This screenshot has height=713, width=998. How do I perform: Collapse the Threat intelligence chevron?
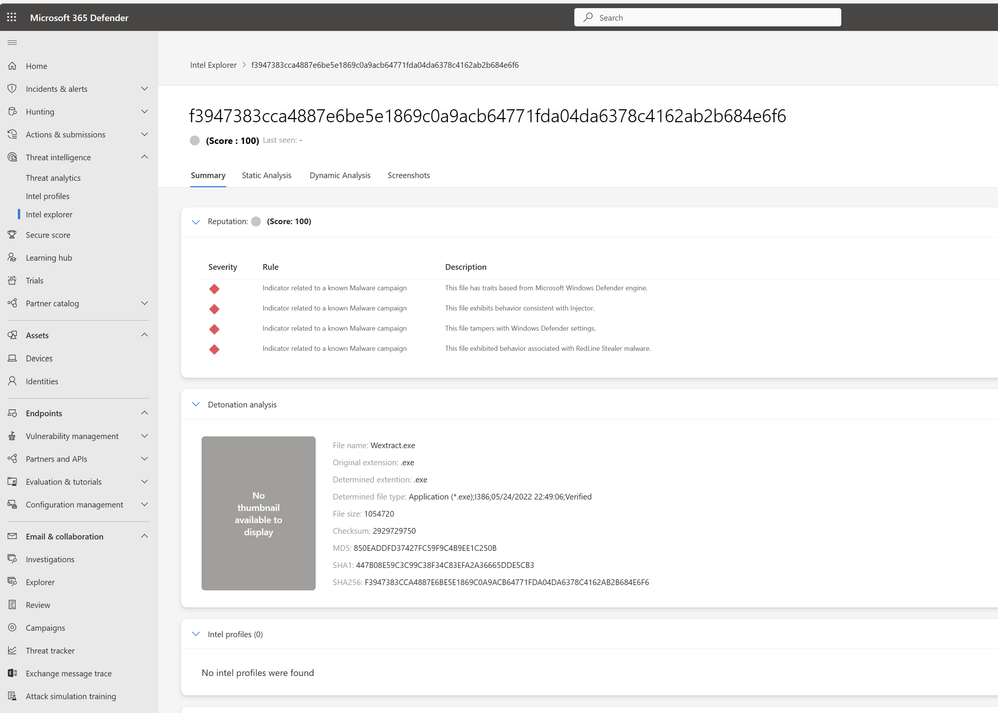click(x=144, y=157)
